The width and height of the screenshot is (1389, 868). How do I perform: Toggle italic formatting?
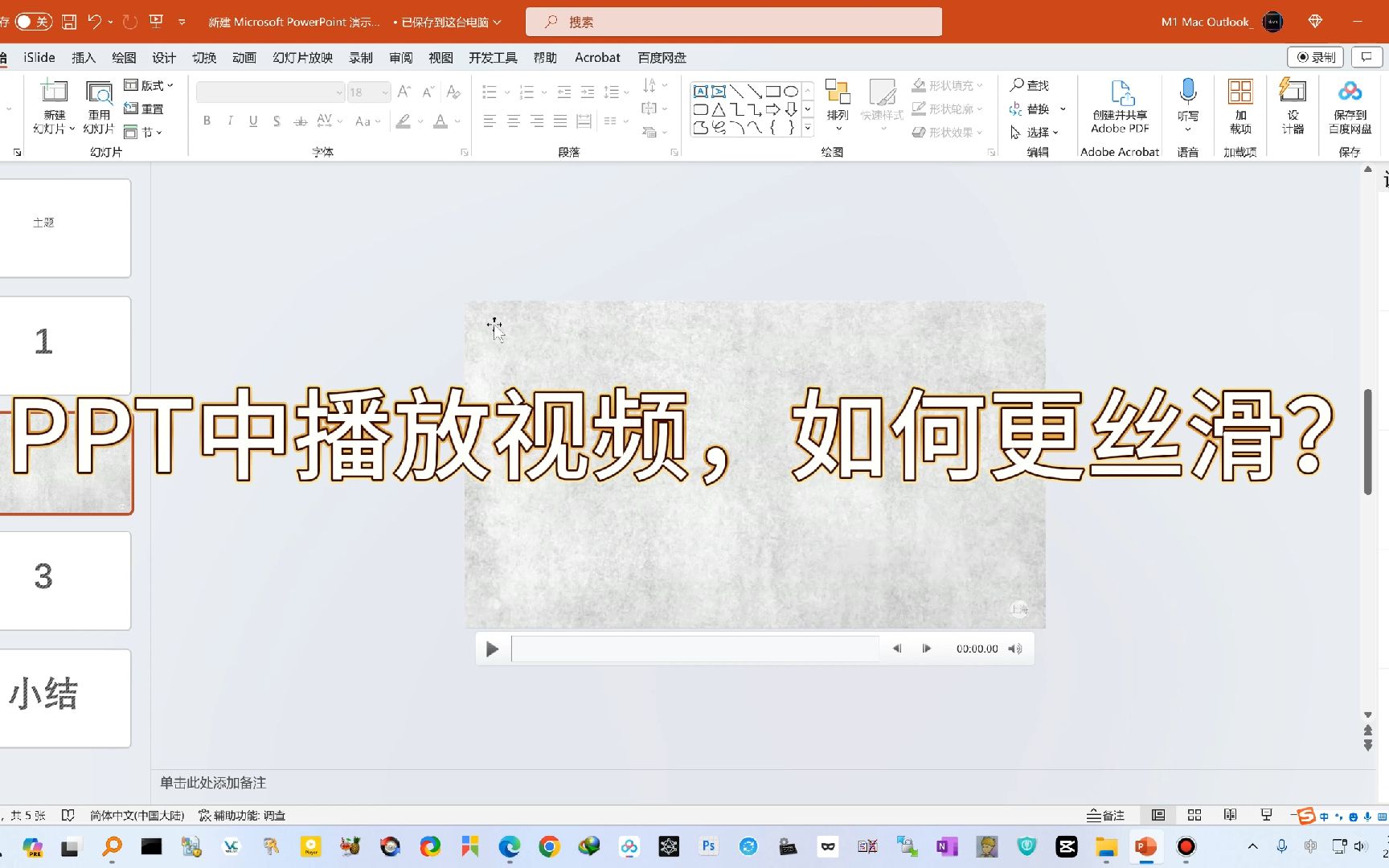229,121
